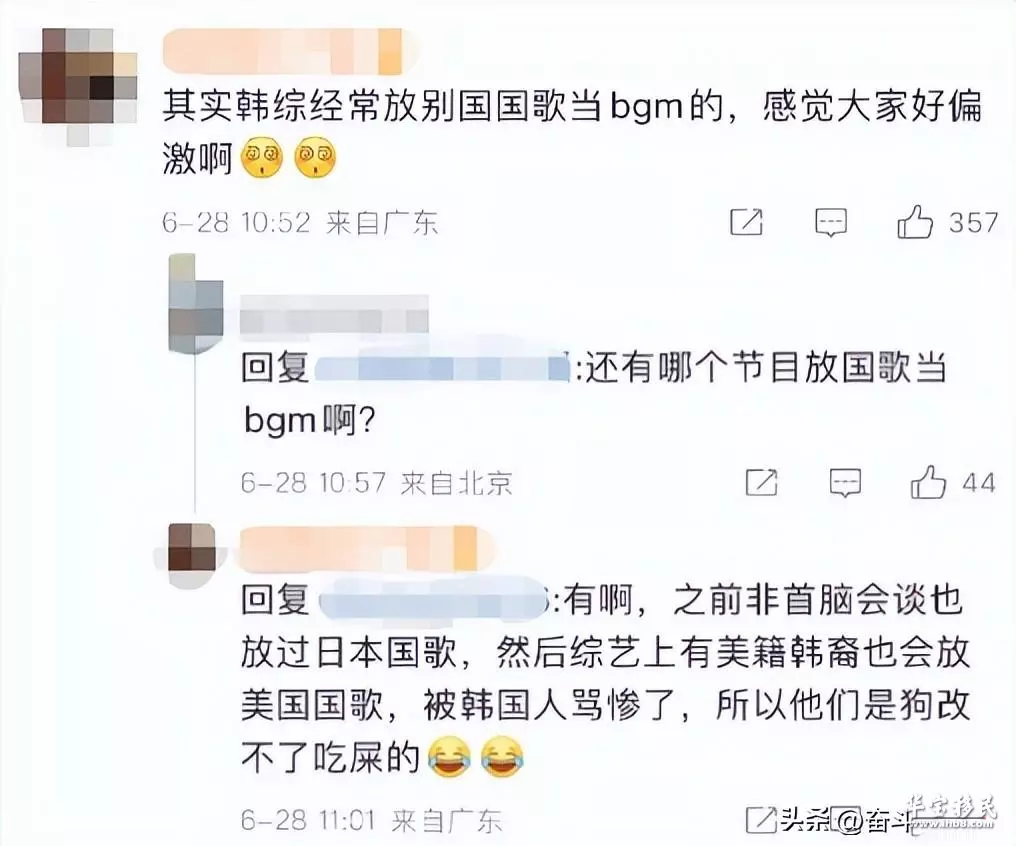The height and width of the screenshot is (846, 1016).
Task: Open replies on the 357-like comment
Action: [831, 223]
